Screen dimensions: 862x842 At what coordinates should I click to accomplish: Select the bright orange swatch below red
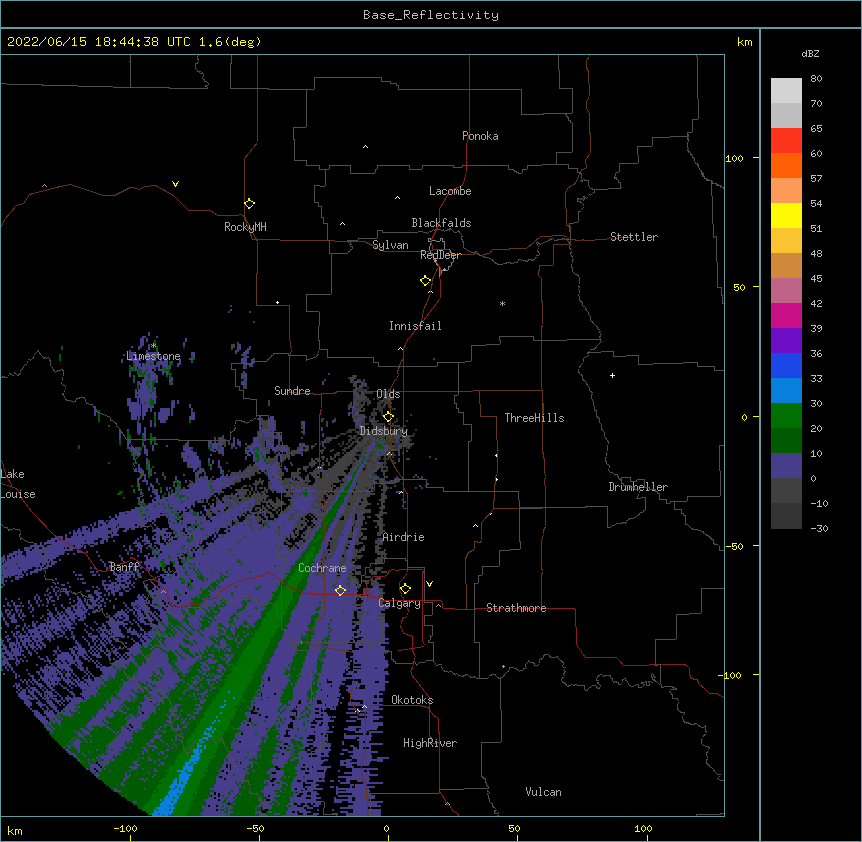click(x=786, y=165)
